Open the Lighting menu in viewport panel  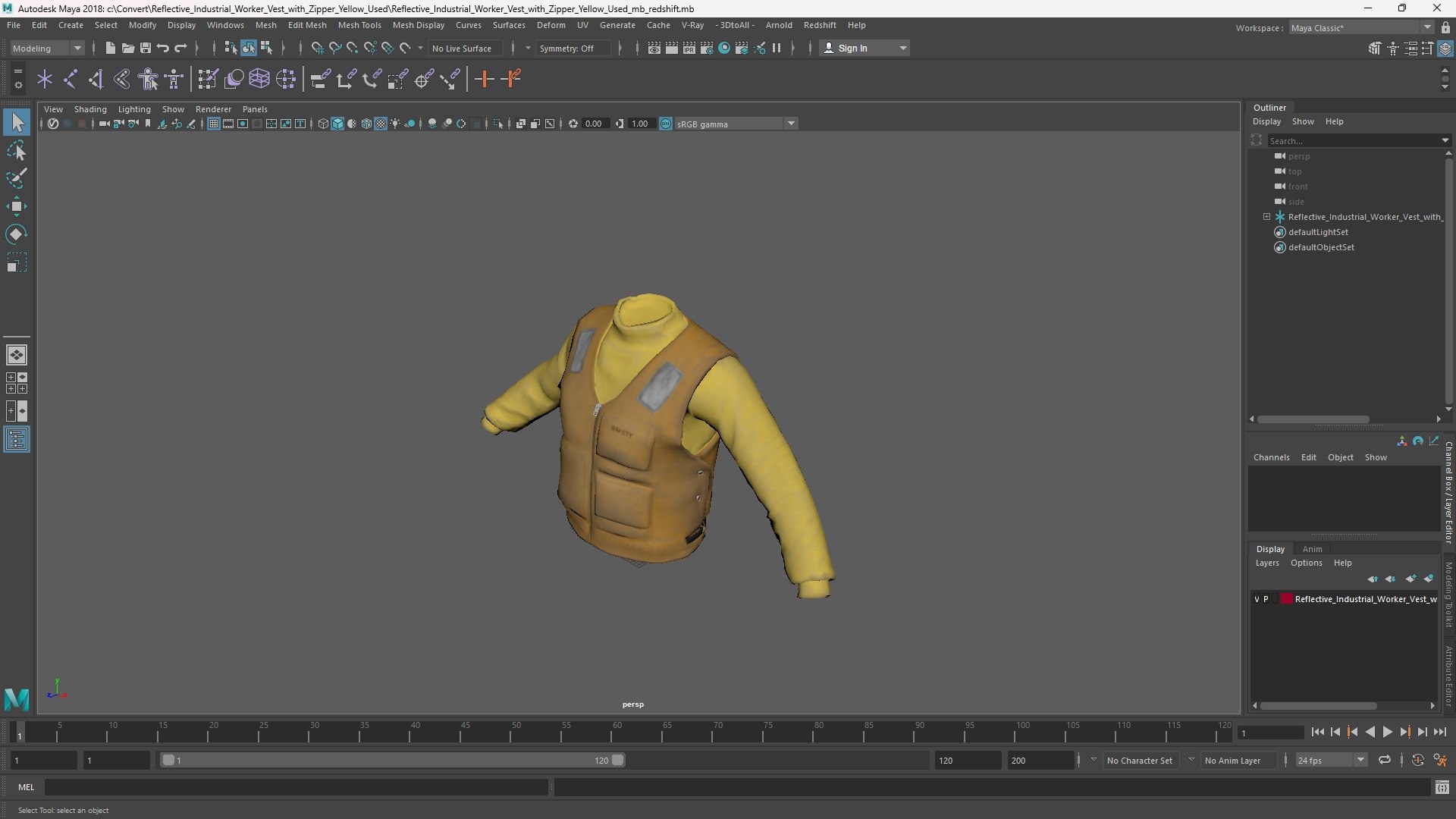click(x=134, y=109)
